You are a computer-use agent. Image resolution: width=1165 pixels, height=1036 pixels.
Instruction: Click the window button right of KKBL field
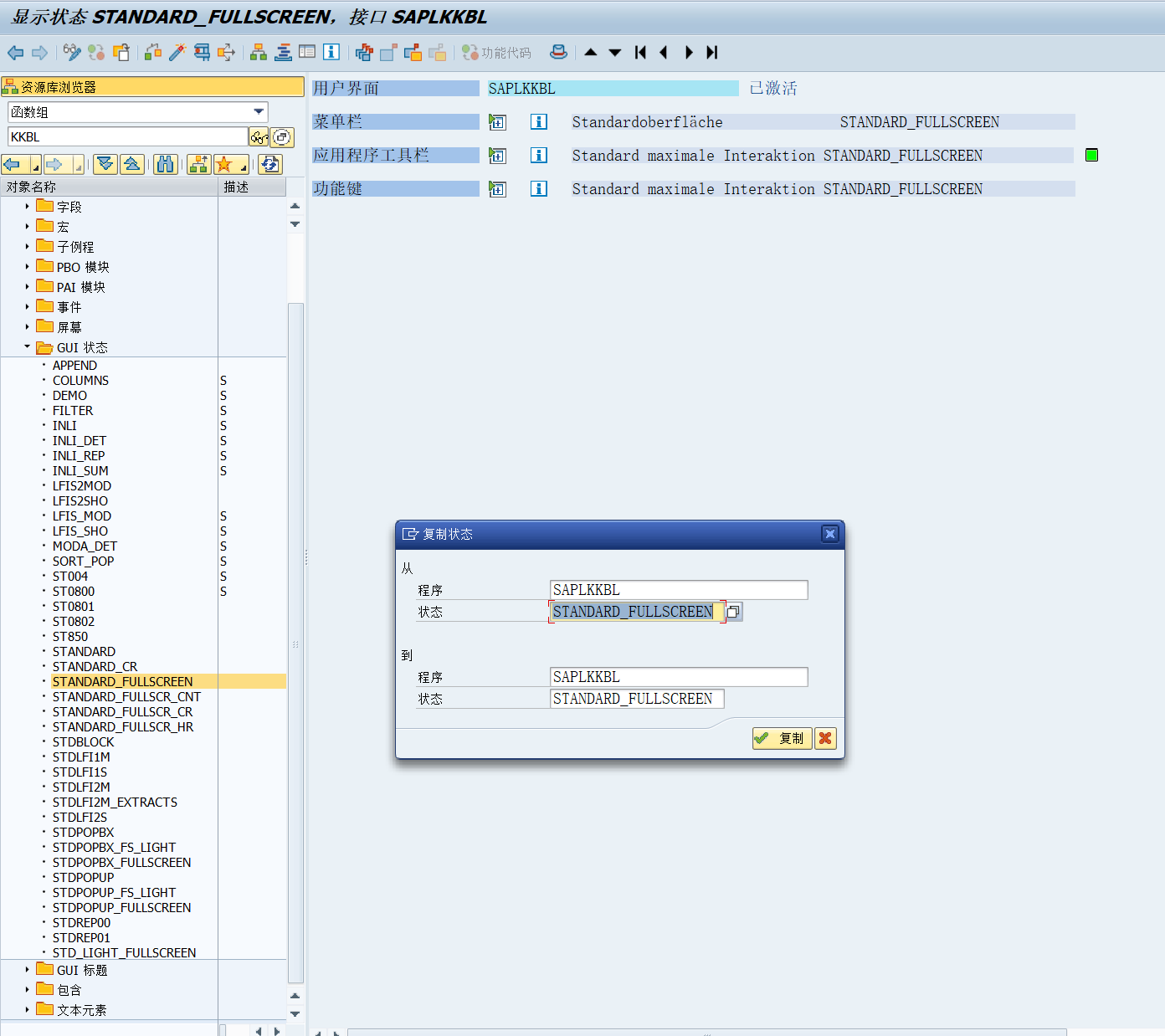click(282, 137)
